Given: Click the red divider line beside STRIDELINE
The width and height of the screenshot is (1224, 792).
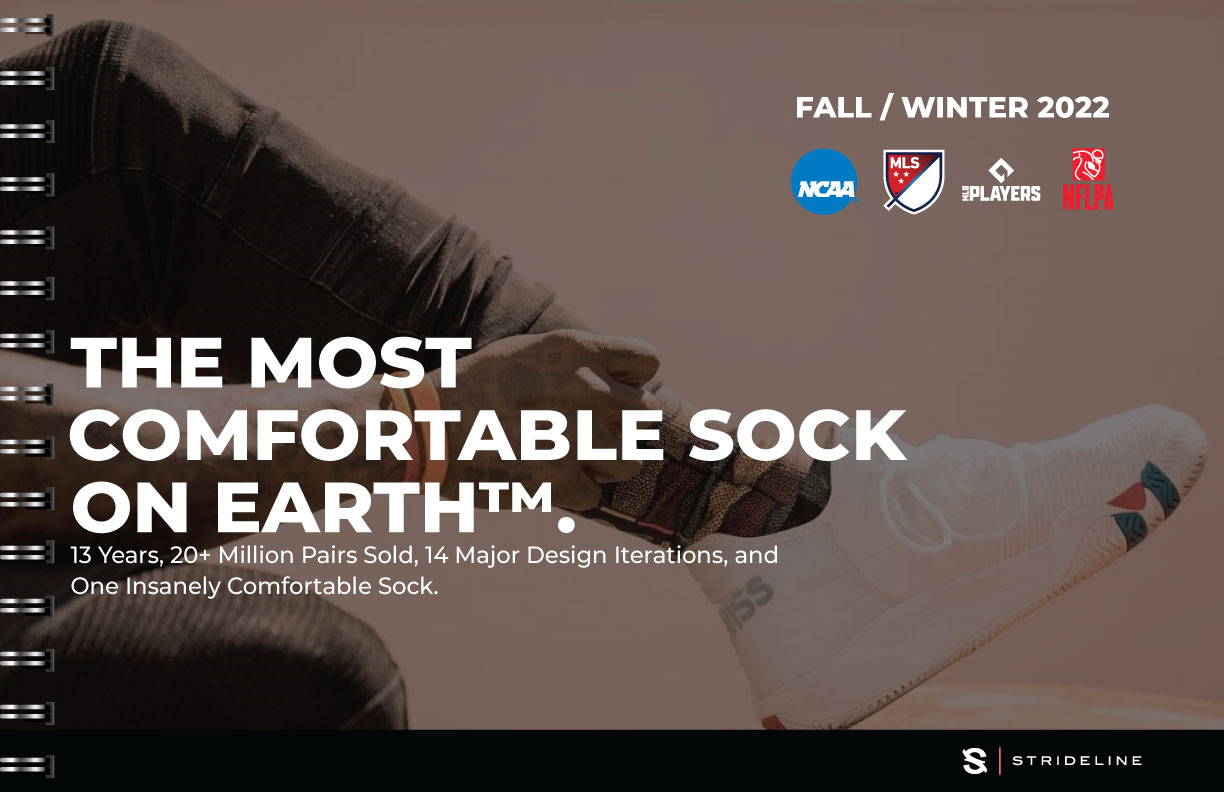Looking at the screenshot, I should (x=999, y=761).
